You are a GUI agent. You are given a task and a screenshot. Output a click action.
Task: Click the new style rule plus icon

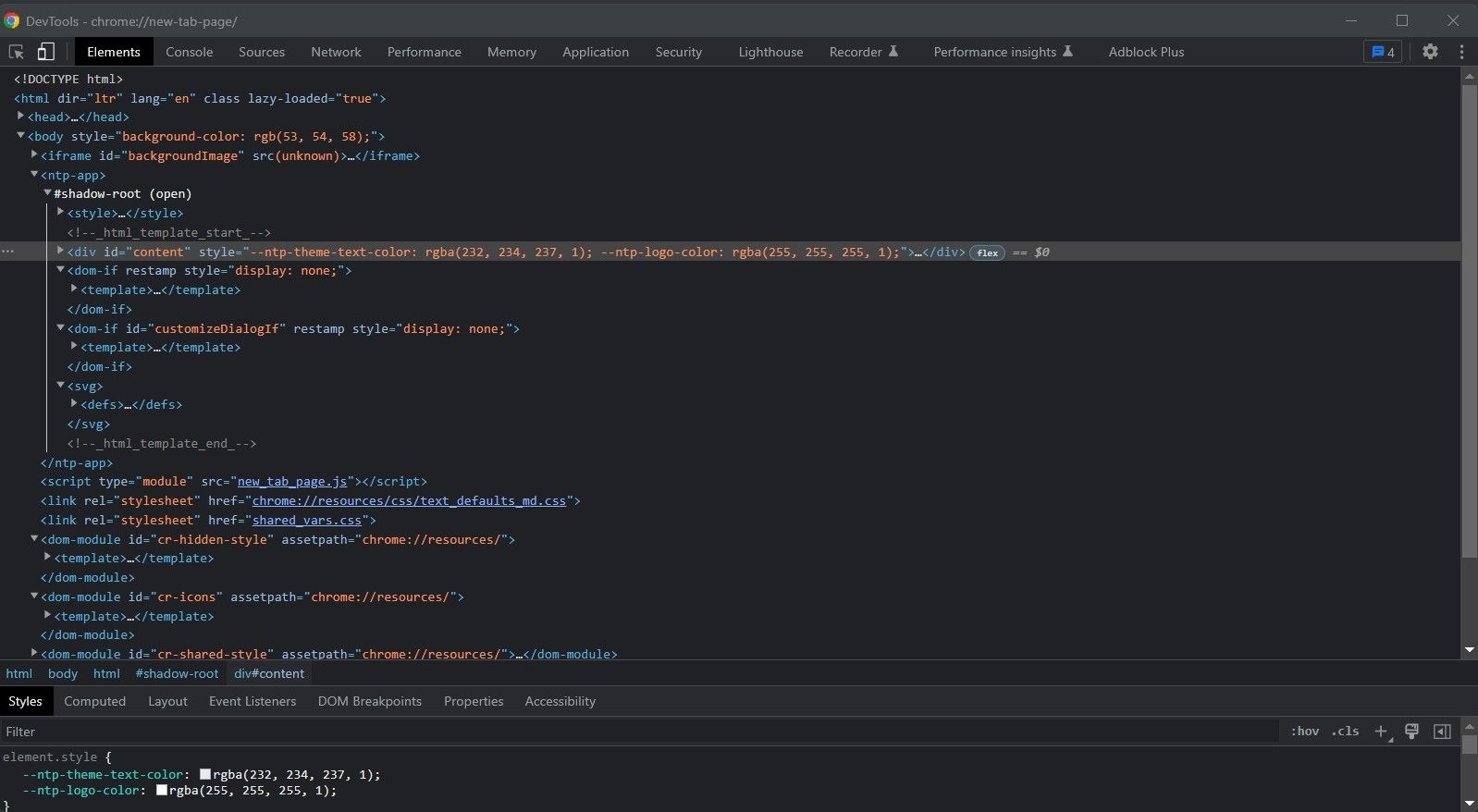point(1381,732)
